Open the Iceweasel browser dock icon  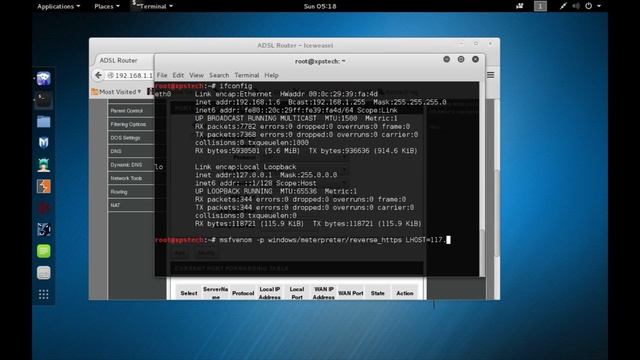pos(44,78)
